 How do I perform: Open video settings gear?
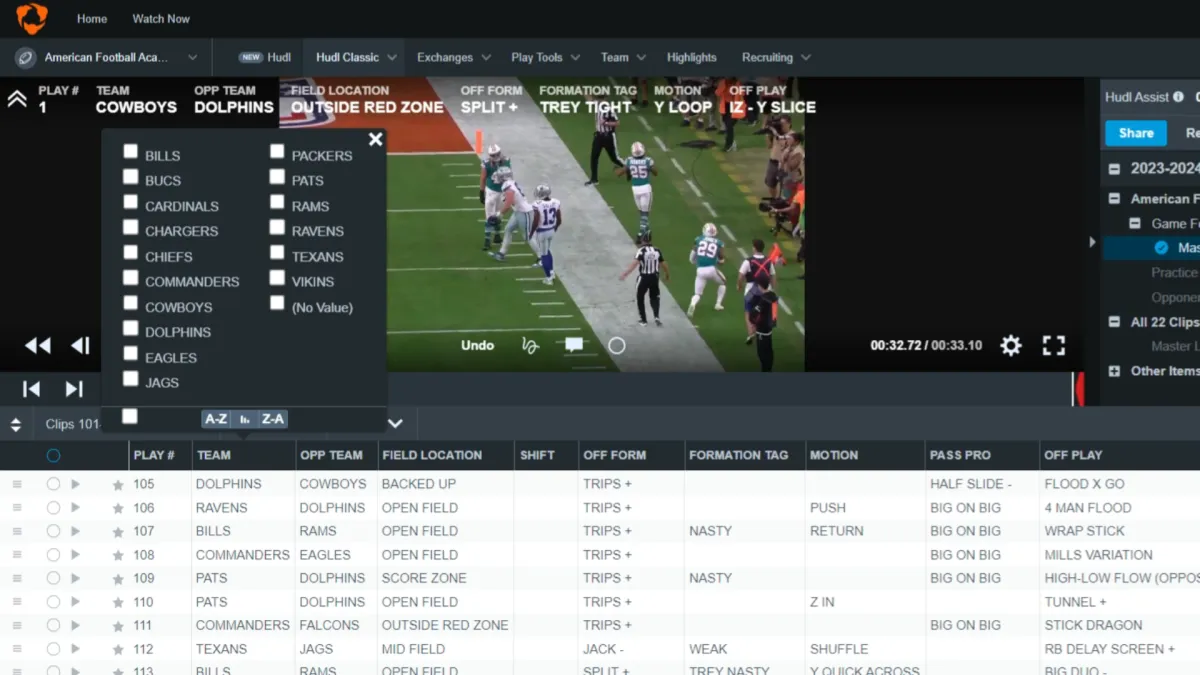point(1011,346)
